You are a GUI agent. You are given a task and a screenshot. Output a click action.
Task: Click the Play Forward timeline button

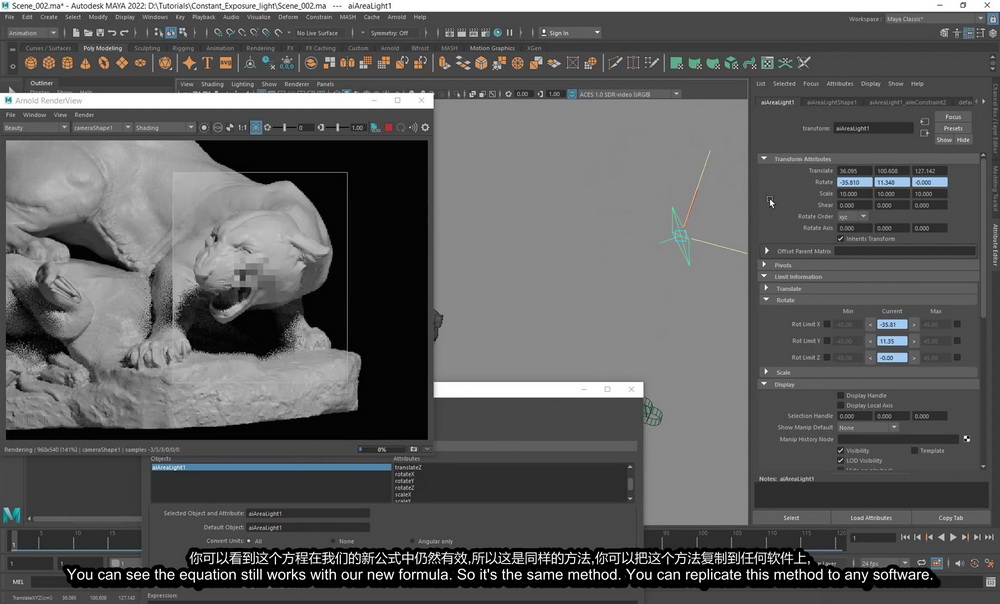point(953,537)
